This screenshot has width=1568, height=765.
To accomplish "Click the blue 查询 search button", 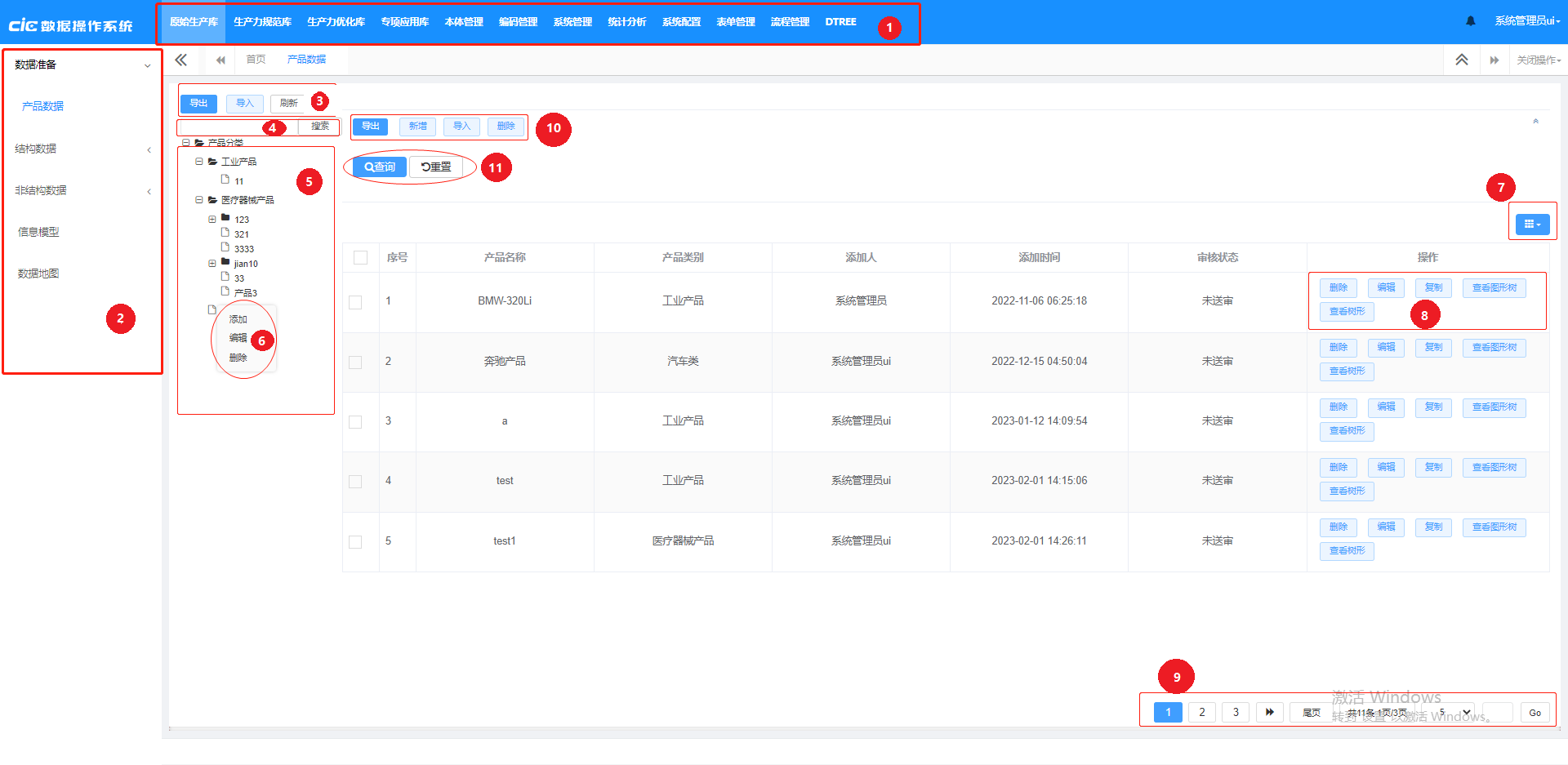I will (380, 167).
